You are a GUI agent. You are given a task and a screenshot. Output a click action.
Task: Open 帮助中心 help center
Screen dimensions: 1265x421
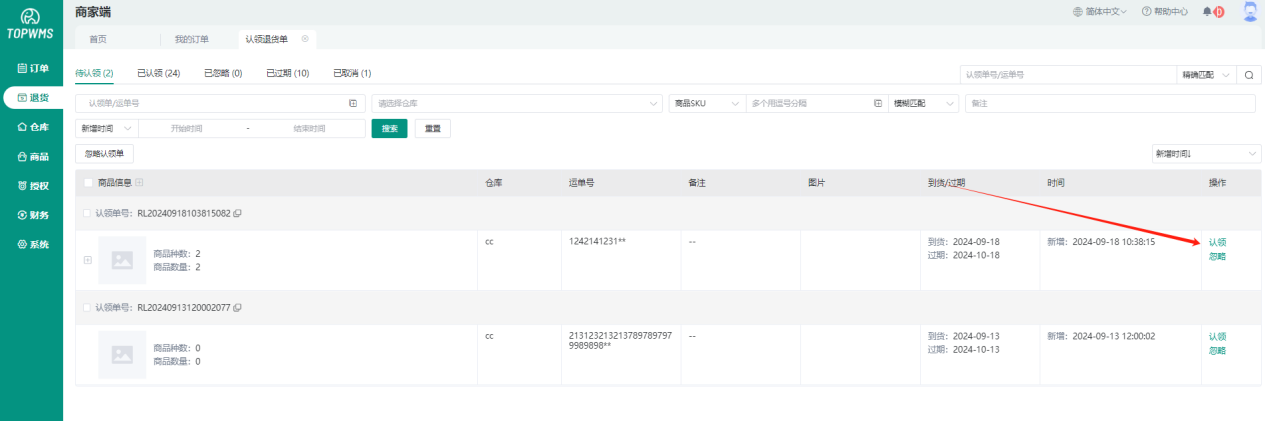(x=1164, y=12)
